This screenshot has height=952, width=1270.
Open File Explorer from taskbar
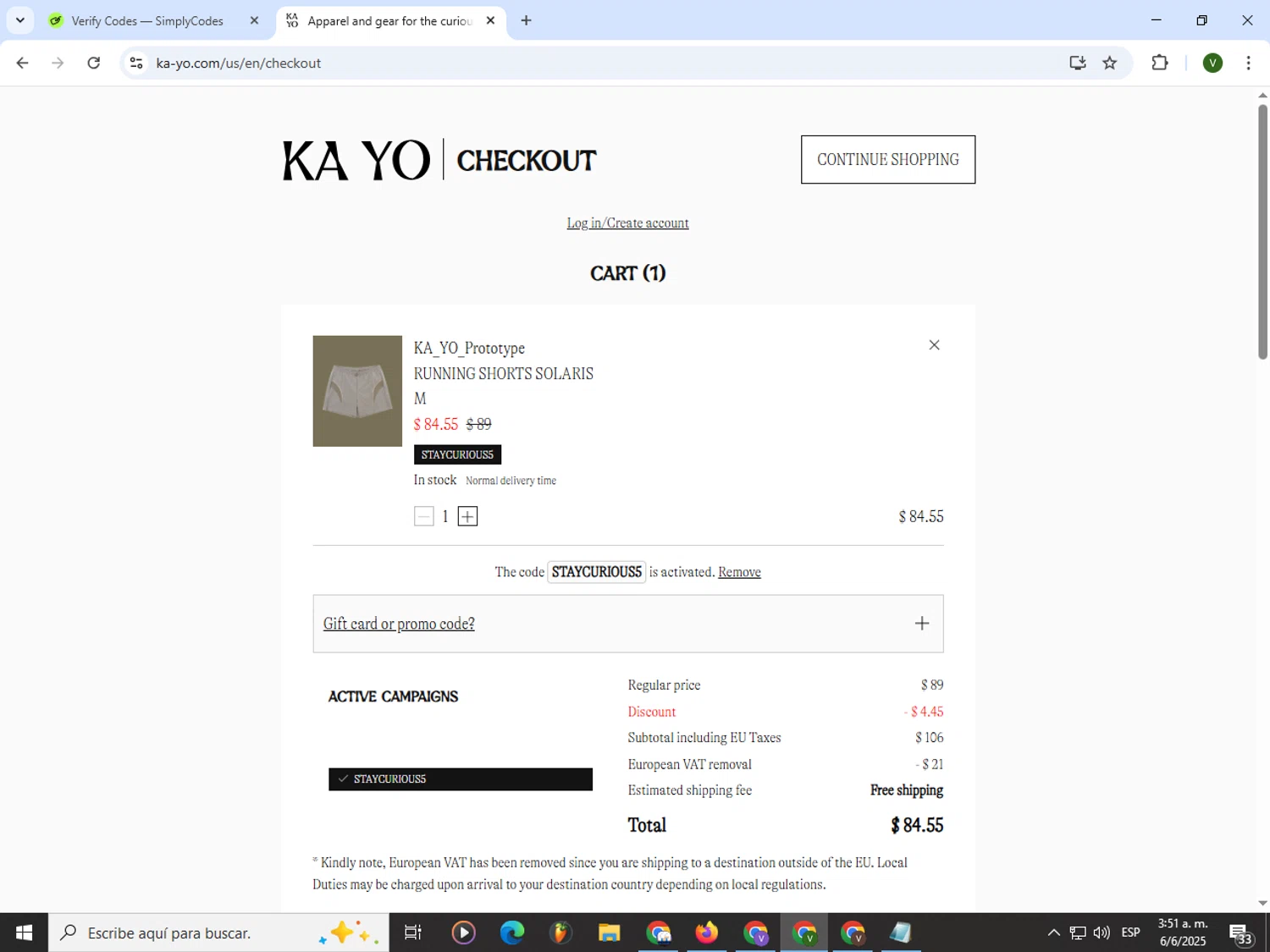click(x=609, y=933)
